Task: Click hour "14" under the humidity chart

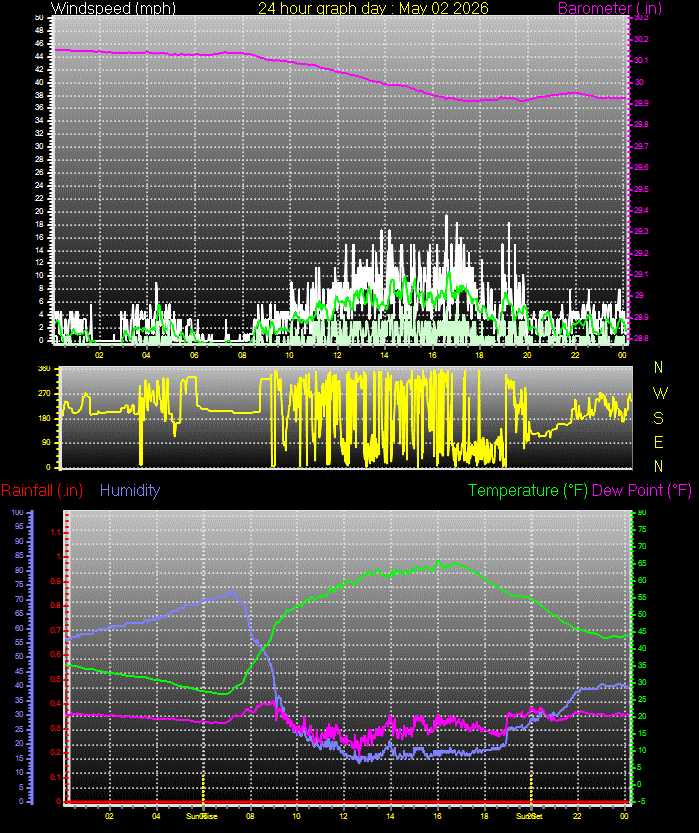Action: click(x=390, y=816)
